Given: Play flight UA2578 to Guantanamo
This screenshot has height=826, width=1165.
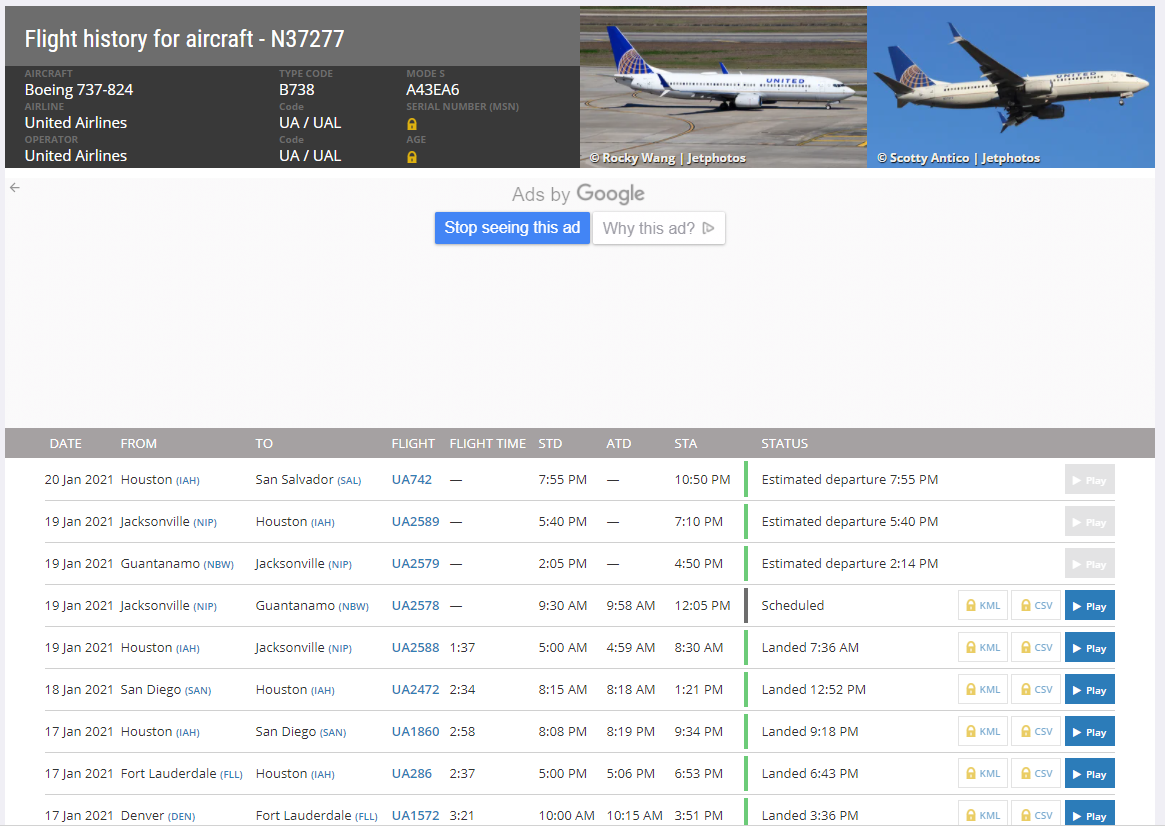Looking at the screenshot, I should [x=1089, y=605].
